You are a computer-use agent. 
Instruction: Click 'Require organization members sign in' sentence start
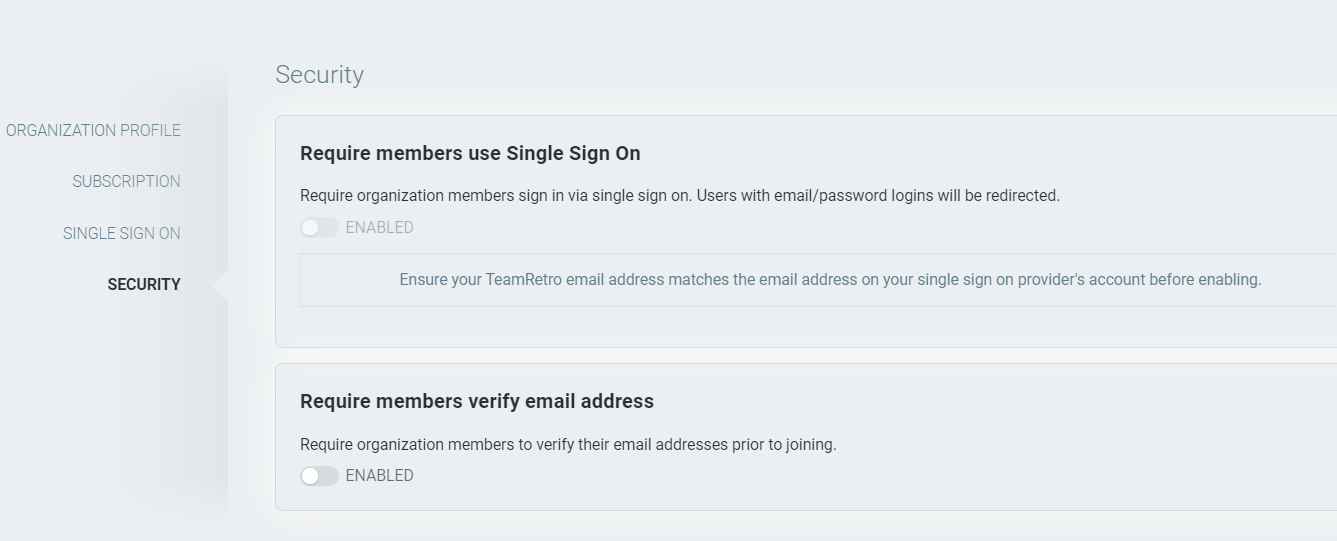[425, 196]
